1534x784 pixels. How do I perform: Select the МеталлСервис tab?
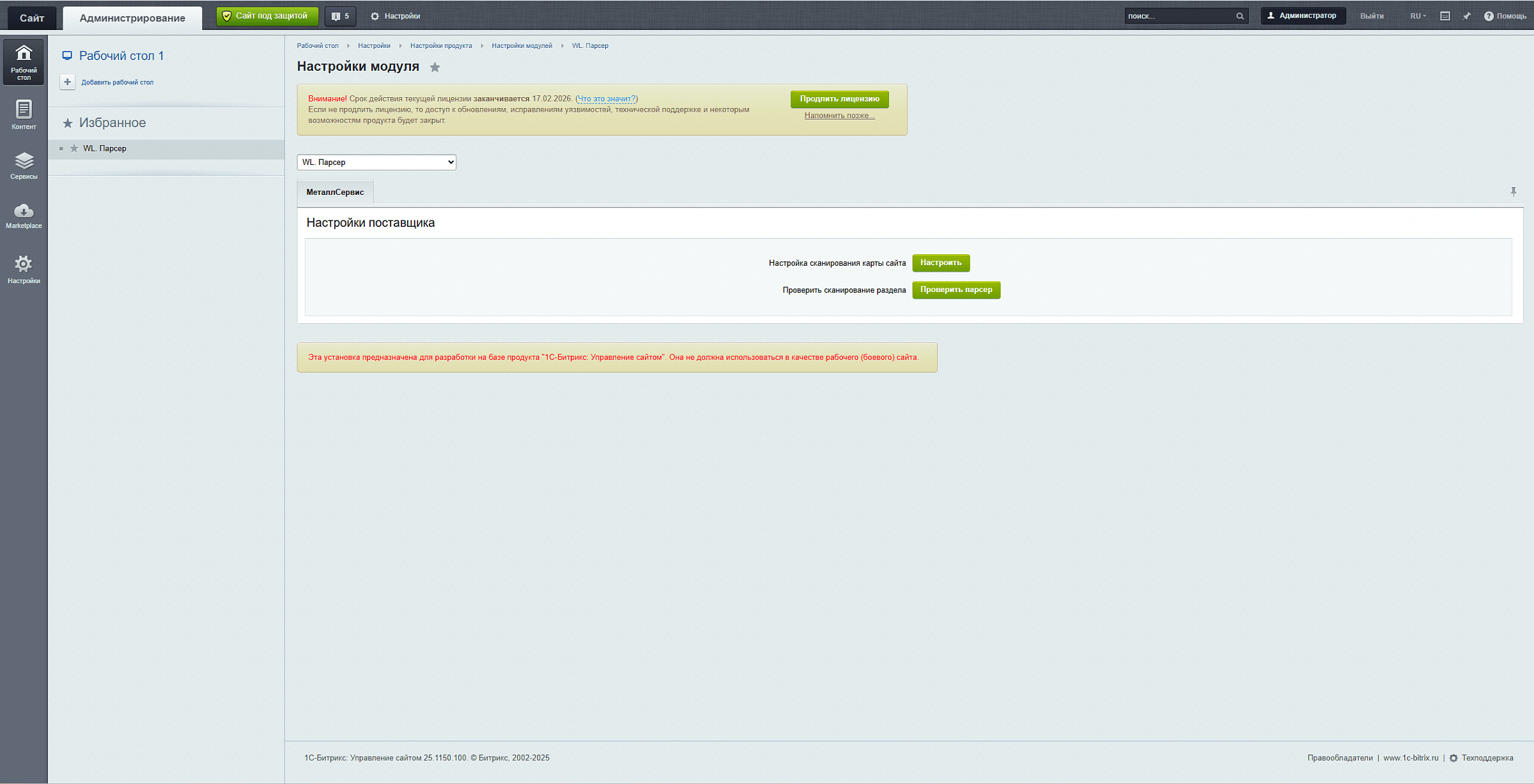click(x=335, y=192)
